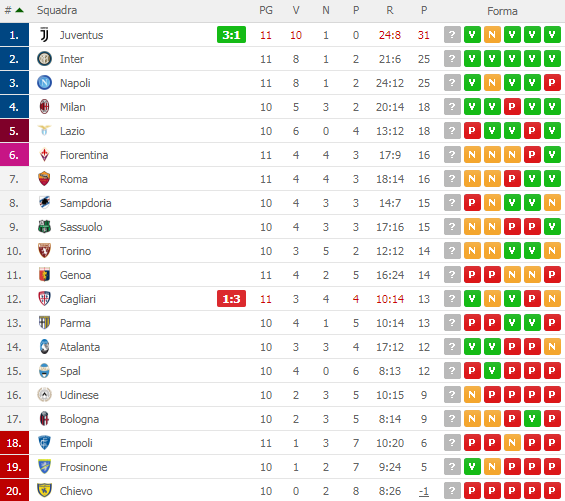
Task: Click Juventus grey question mark next-match box
Action: click(452, 35)
